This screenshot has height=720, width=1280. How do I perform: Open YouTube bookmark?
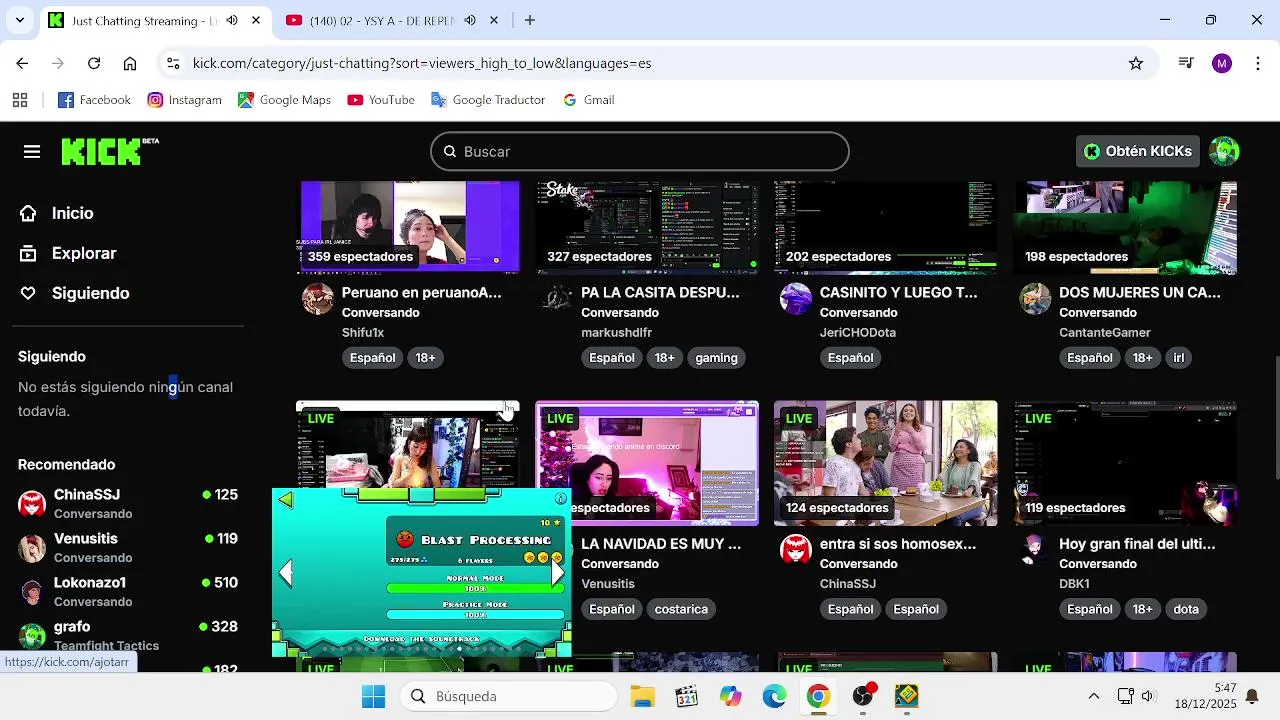point(381,100)
